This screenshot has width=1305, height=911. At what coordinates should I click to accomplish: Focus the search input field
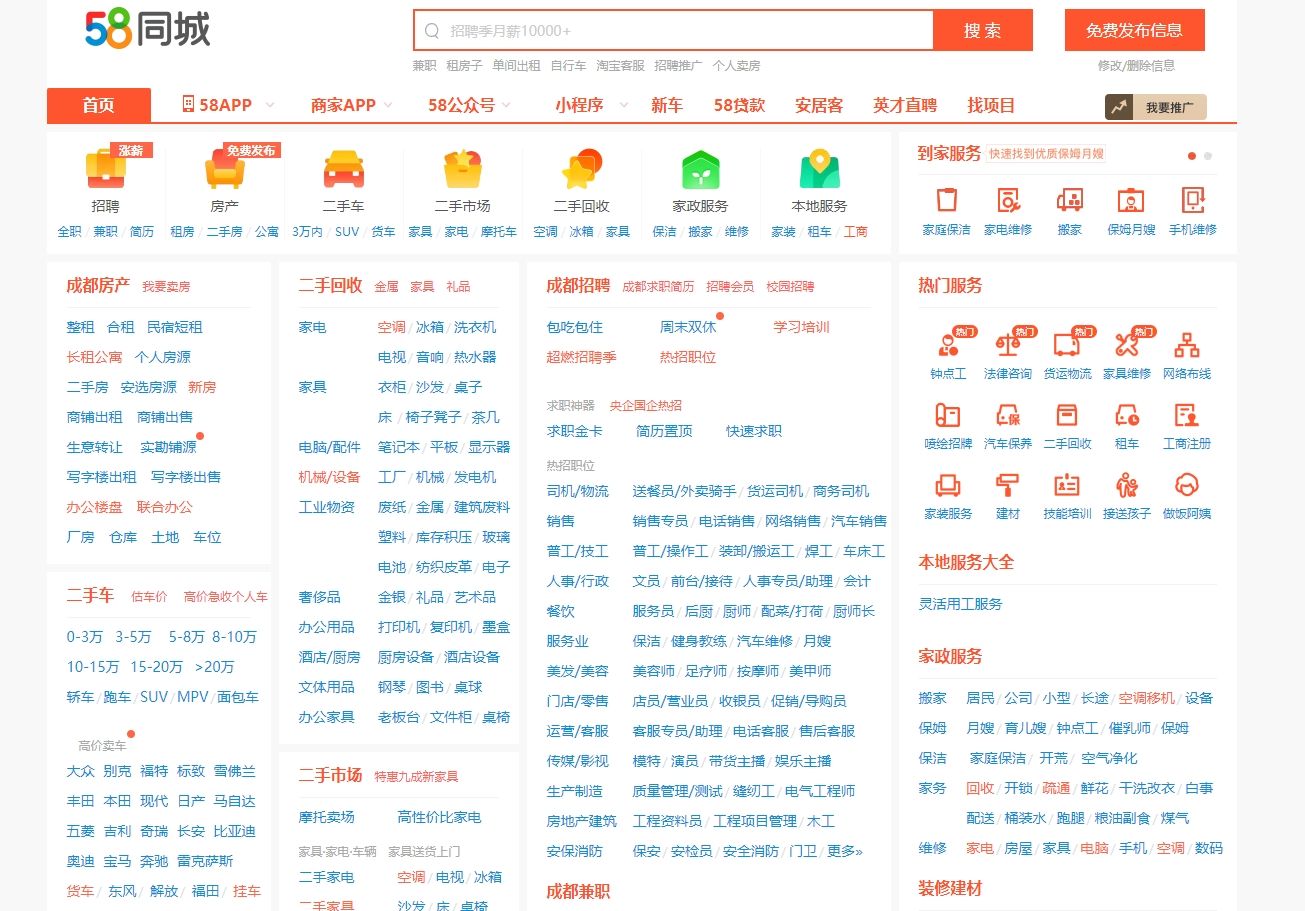[x=673, y=30]
